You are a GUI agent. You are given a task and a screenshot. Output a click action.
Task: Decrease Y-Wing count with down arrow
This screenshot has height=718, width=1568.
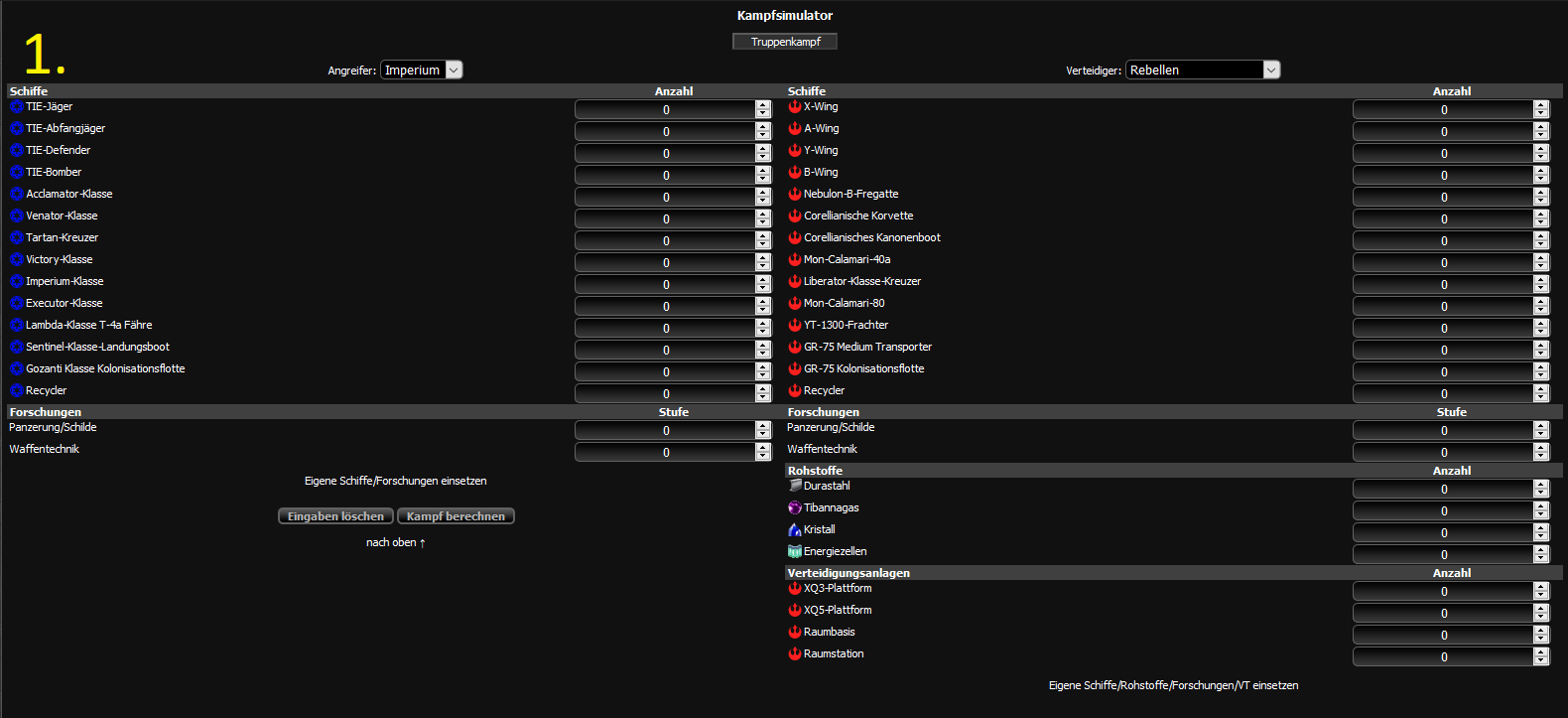pyautogui.click(x=1541, y=158)
